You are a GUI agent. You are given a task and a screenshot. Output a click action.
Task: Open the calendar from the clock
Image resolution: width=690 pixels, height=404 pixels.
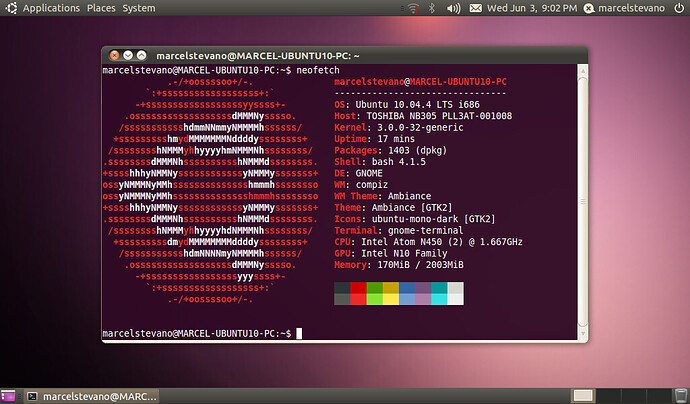(x=532, y=8)
